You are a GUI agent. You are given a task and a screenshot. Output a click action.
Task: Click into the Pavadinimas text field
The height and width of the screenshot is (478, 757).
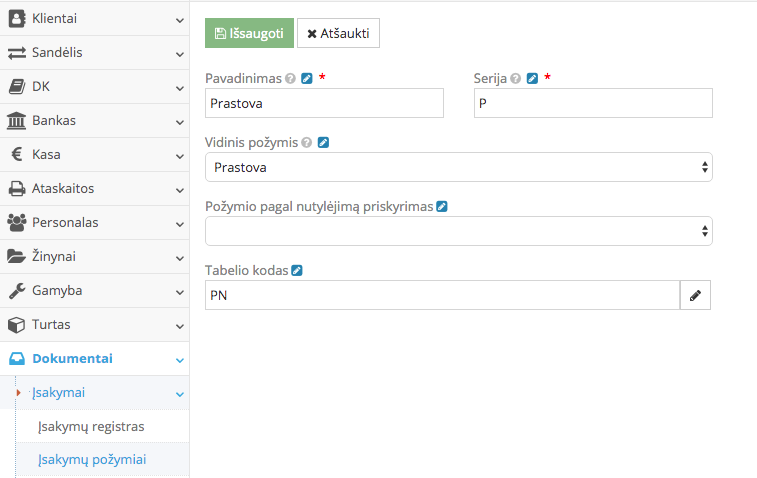pos(324,103)
